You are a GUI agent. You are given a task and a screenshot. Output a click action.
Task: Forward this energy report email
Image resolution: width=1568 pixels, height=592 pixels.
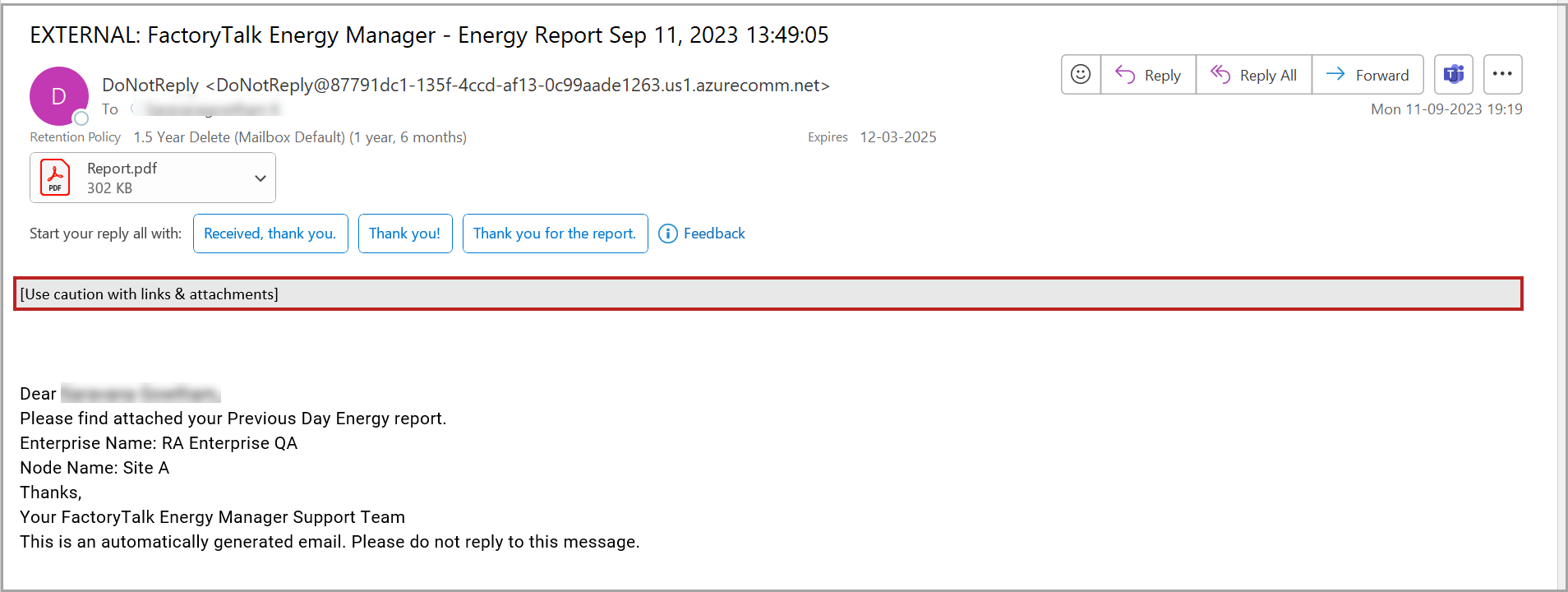pyautogui.click(x=1367, y=75)
